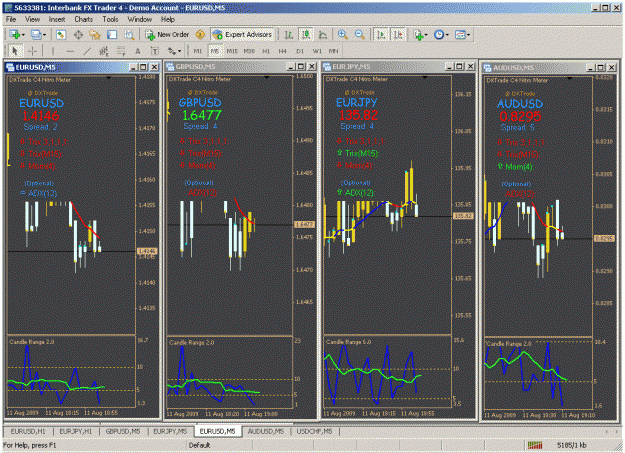This screenshot has height=453, width=625.
Task: Click the New Chart toolbar icon
Action: 15,35
